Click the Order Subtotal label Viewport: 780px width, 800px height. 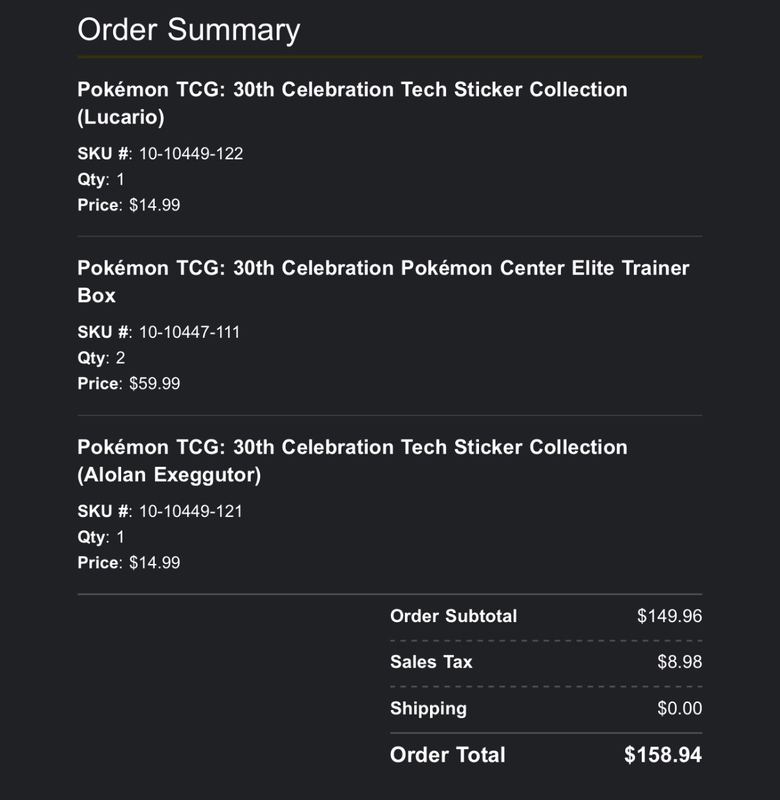coord(454,616)
